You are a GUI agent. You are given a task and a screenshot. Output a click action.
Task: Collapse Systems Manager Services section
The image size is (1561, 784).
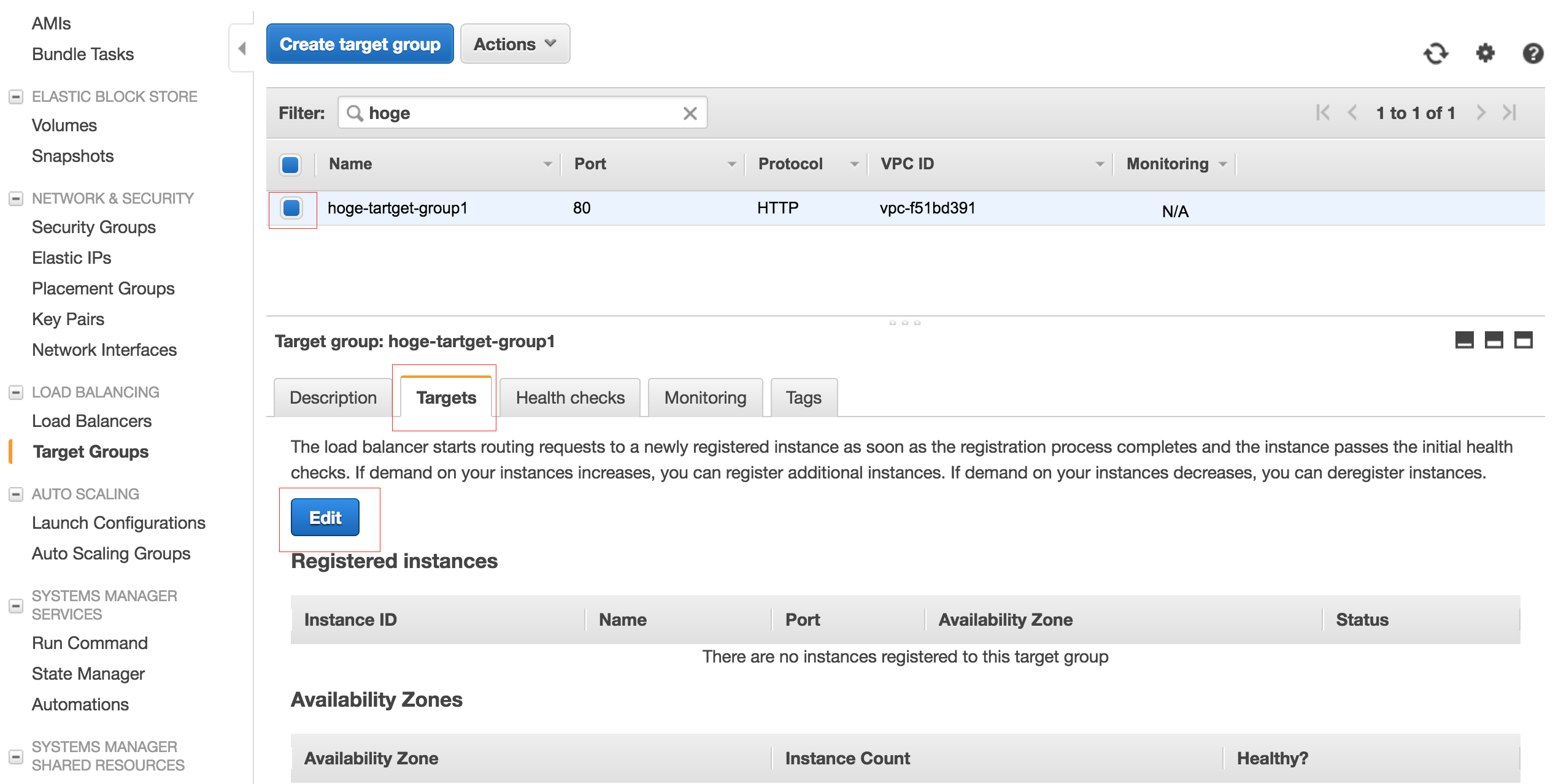(x=16, y=606)
